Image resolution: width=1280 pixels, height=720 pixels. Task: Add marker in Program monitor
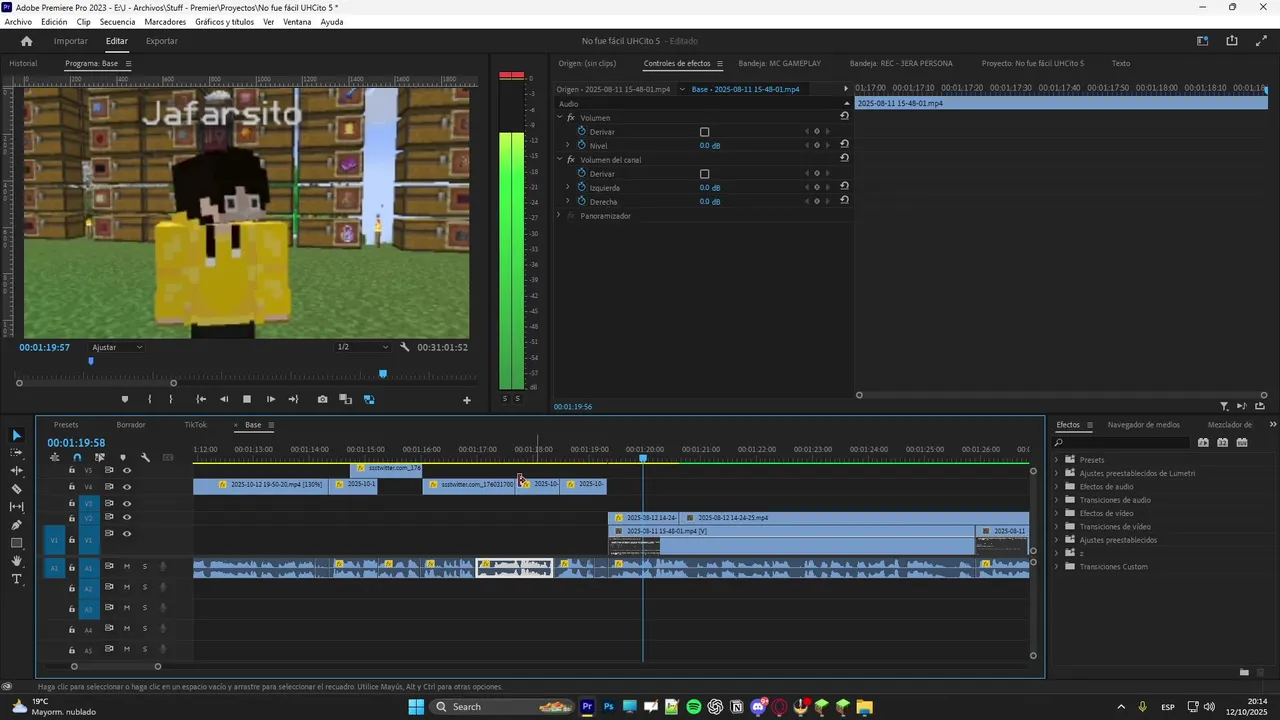[125, 399]
